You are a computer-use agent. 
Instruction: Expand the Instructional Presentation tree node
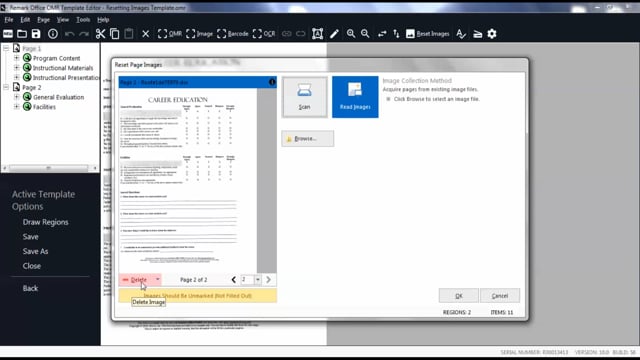(17, 77)
